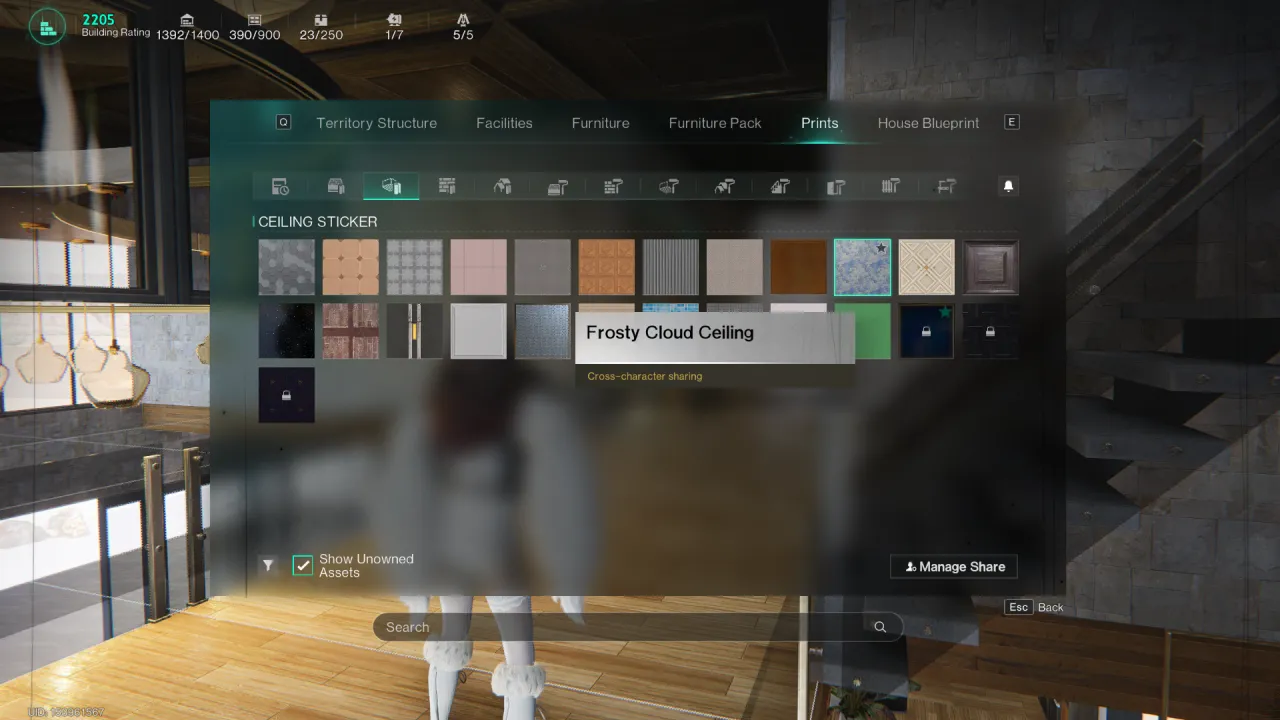Choose the dark brown coffered ceiling sticker
Image resolution: width=1280 pixels, height=720 pixels.
click(x=991, y=267)
